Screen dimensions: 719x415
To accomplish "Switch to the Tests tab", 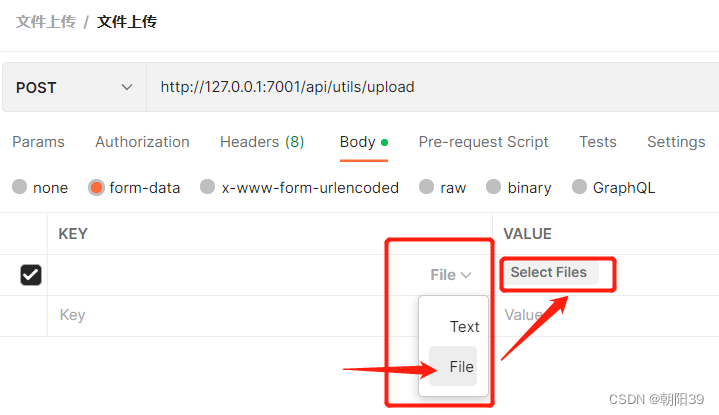I will pyautogui.click(x=597, y=142).
